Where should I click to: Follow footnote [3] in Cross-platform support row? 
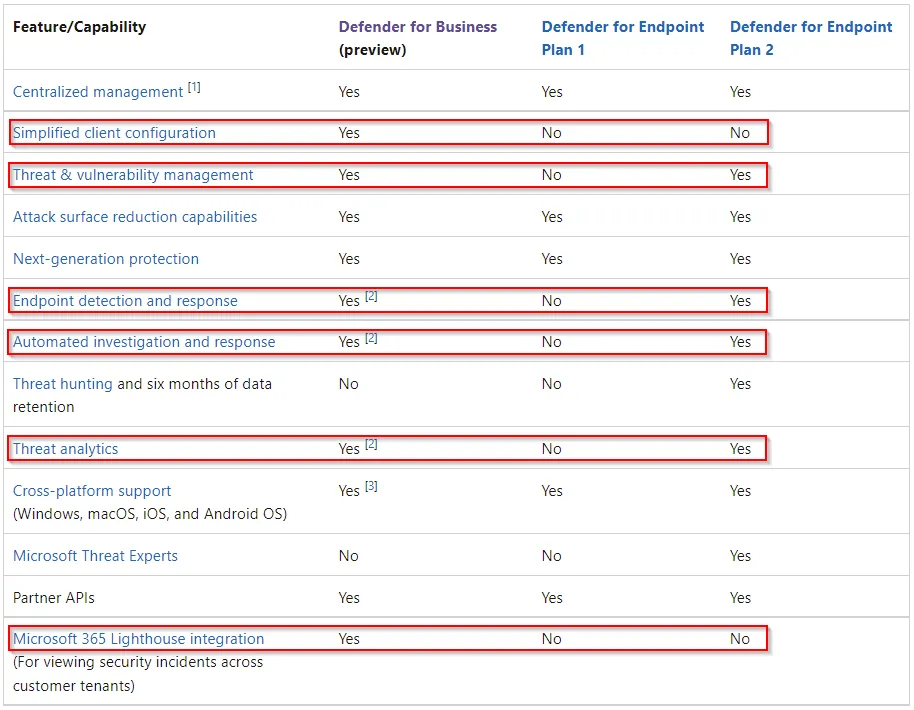(371, 486)
